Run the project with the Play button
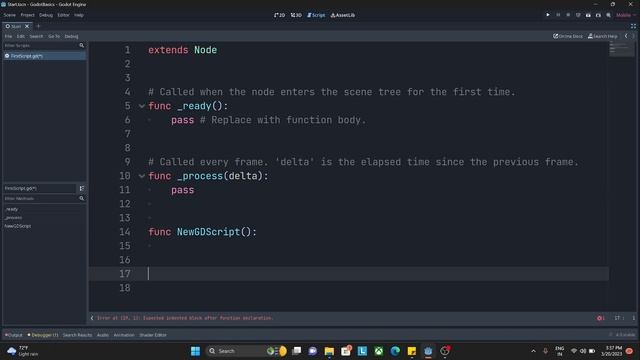 [548, 15]
